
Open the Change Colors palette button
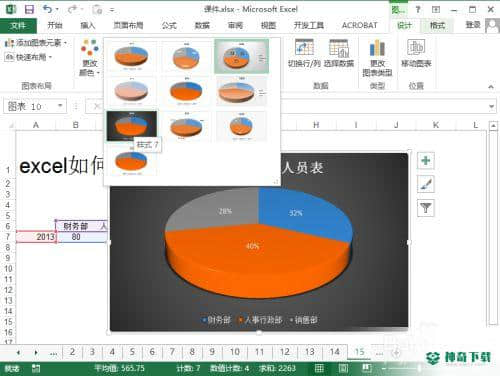tap(89, 58)
